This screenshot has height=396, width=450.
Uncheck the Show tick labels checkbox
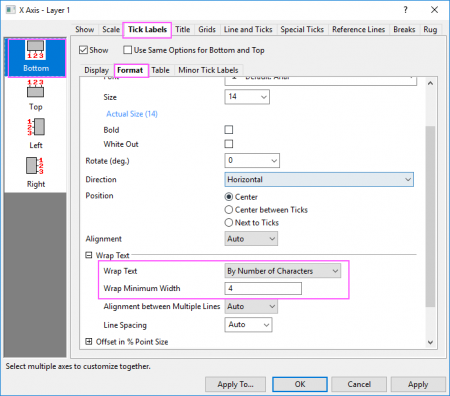click(x=83, y=50)
